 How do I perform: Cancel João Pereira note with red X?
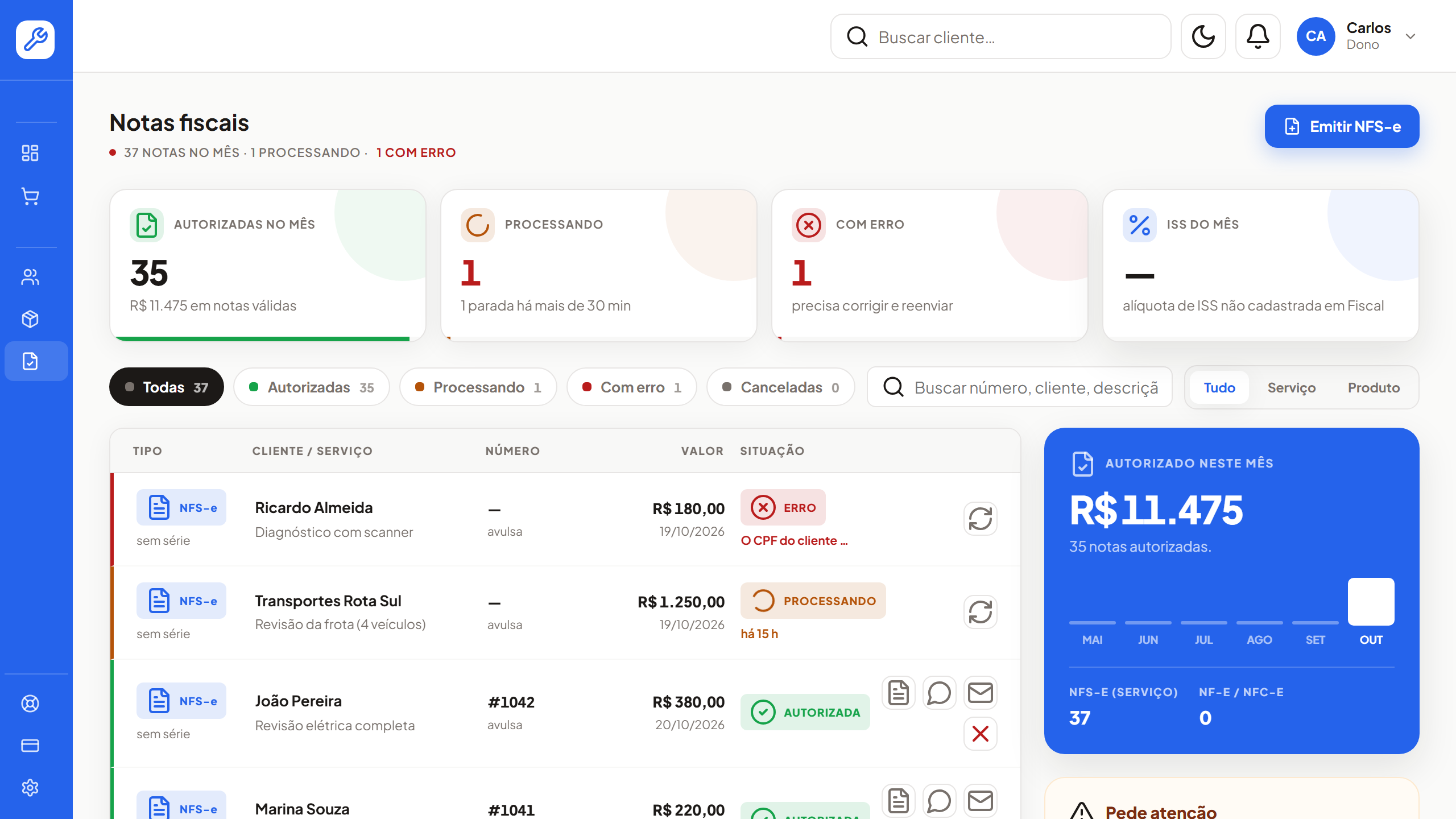tap(981, 734)
